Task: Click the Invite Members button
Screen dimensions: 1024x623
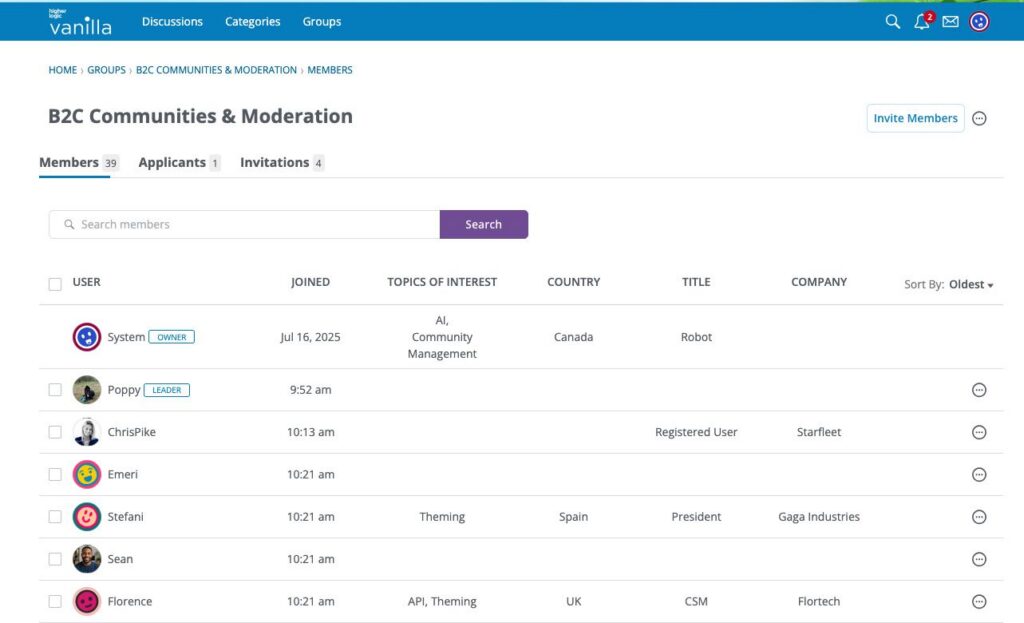Action: tap(914, 118)
